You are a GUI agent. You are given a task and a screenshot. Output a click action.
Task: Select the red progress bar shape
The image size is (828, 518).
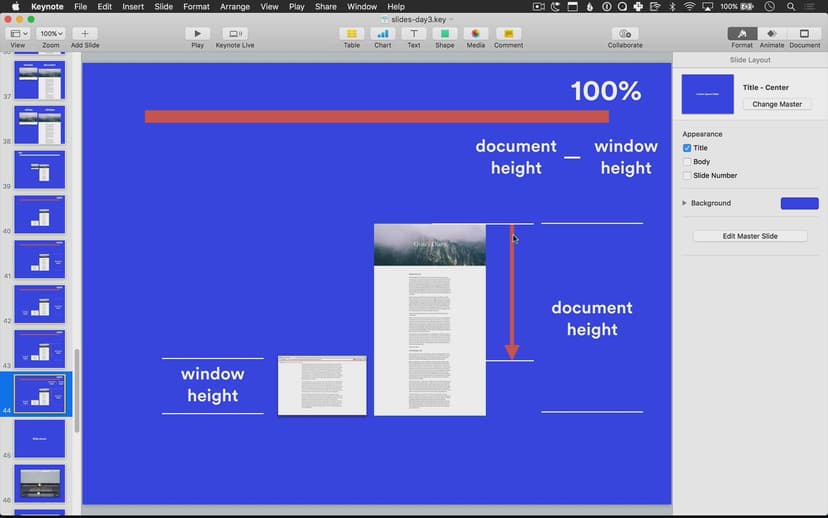(x=377, y=117)
